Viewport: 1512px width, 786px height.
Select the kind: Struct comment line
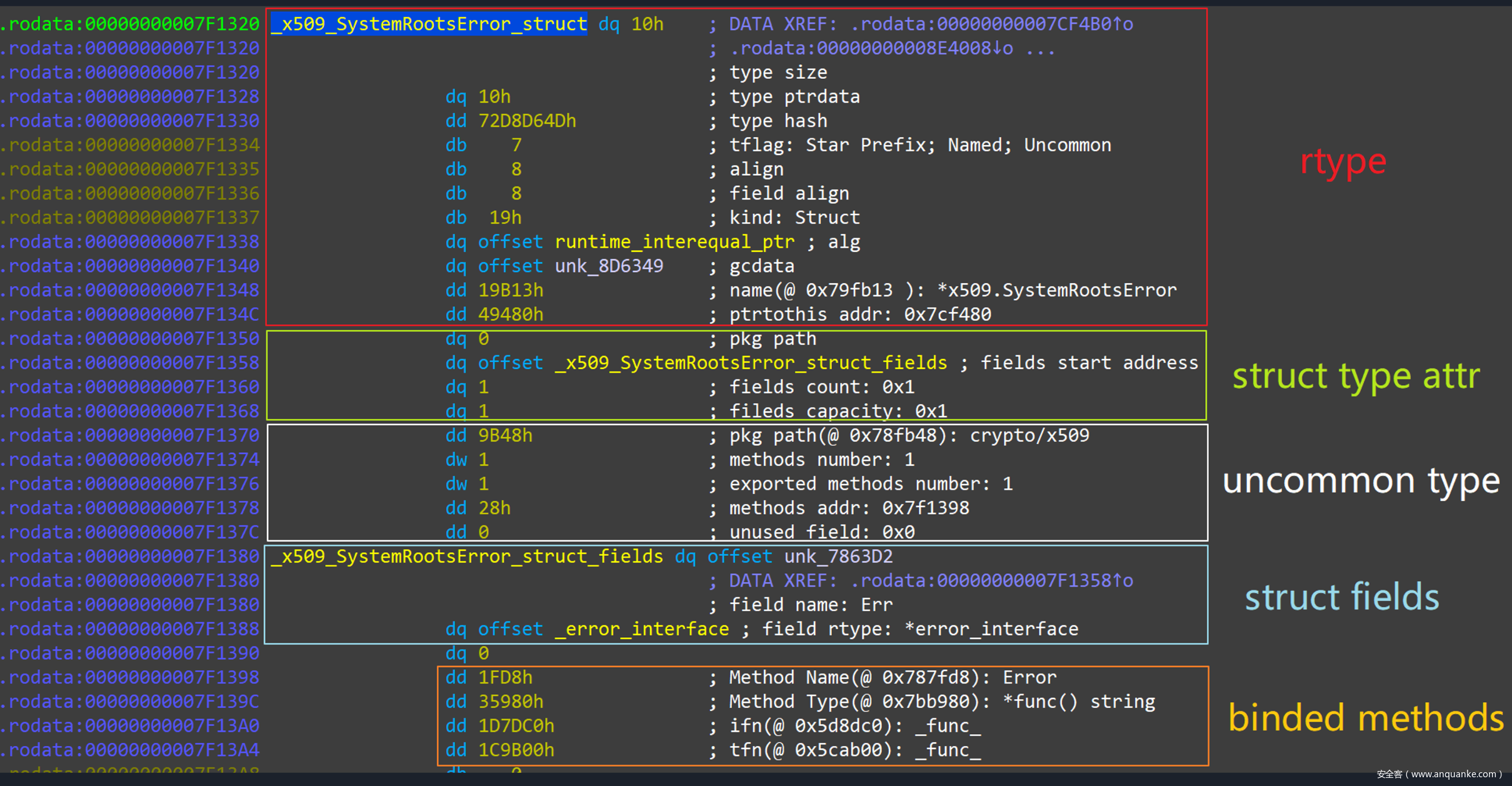click(x=794, y=218)
